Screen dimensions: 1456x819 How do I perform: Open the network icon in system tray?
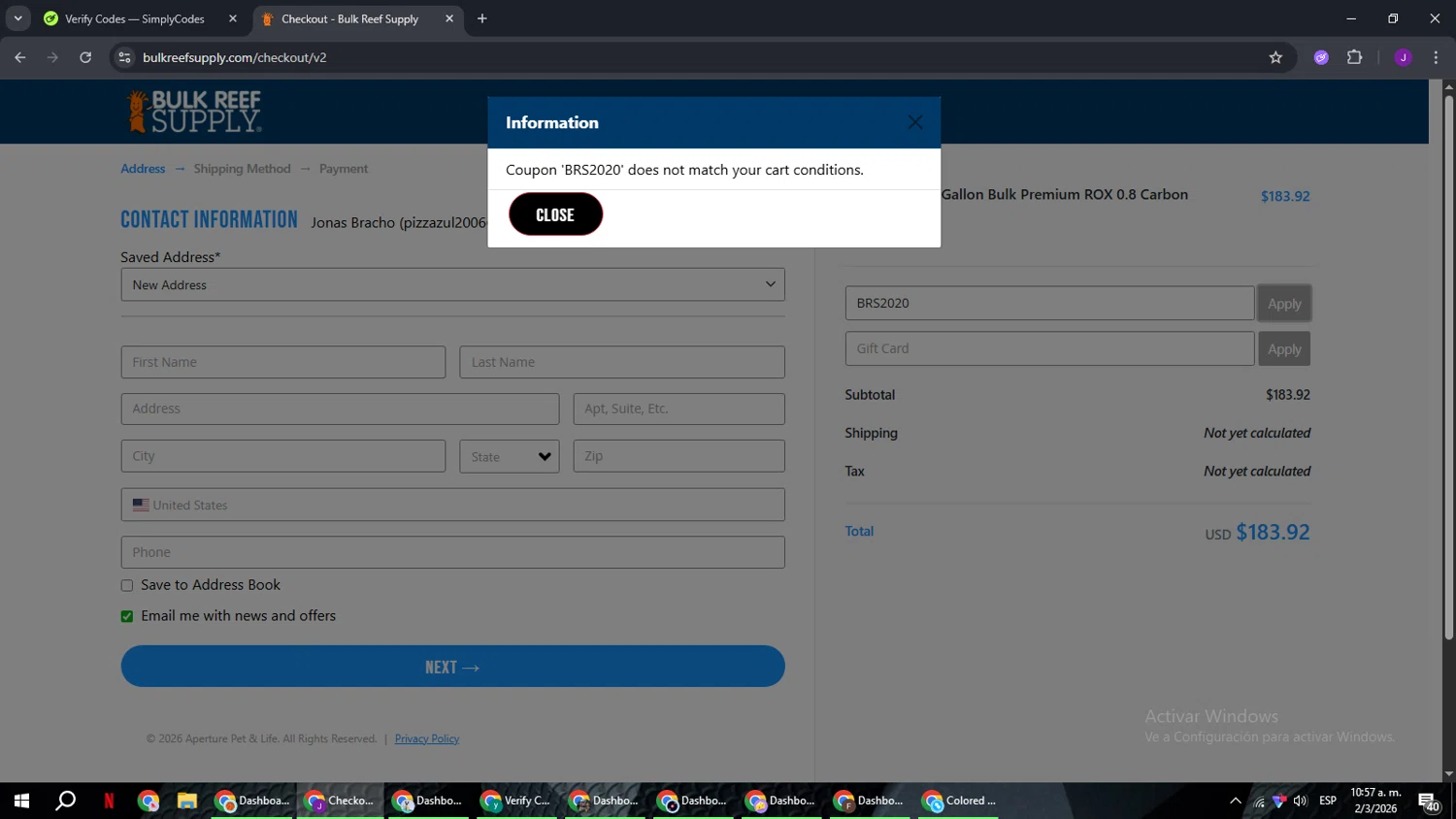(x=1259, y=801)
